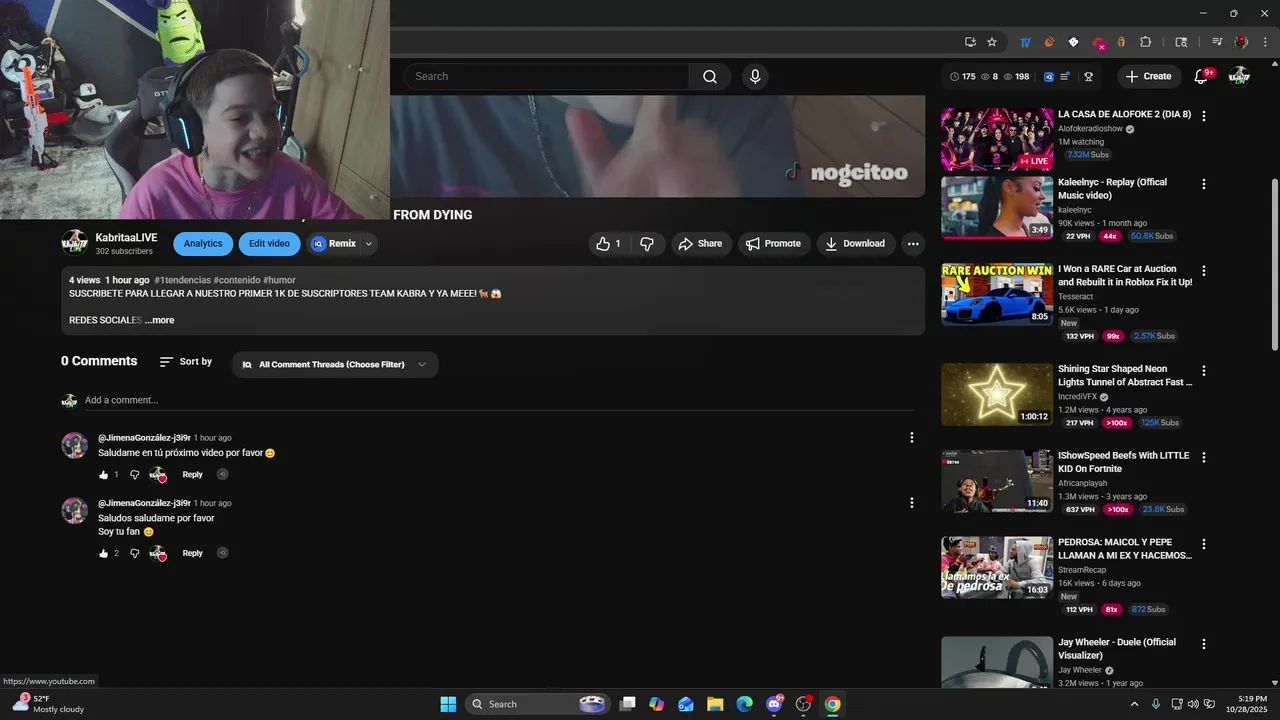
Task: Open the notifications bell
Action: click(1202, 76)
